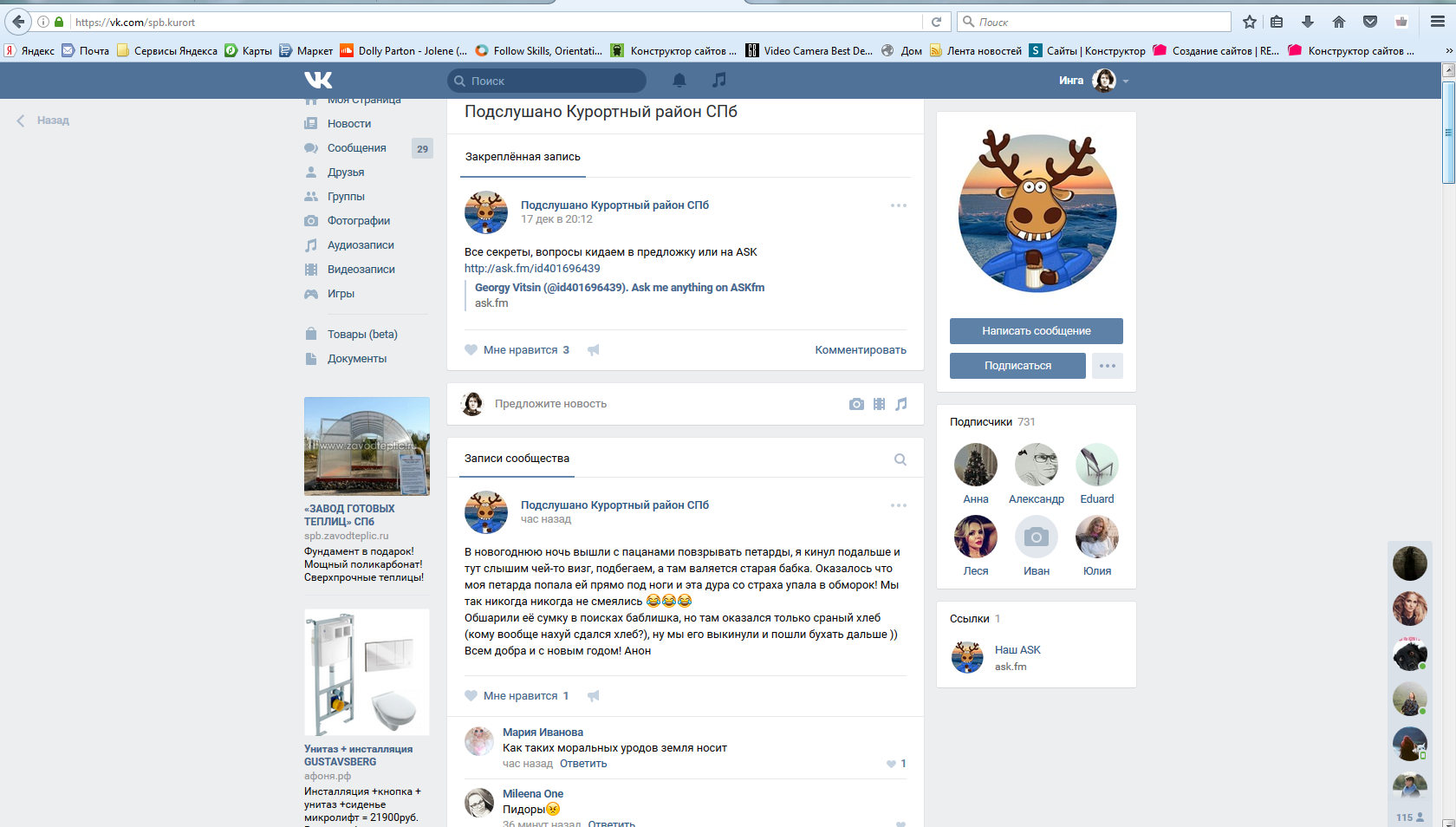The height and width of the screenshot is (827, 1456).
Task: Open the music player note icon in header
Action: 718,80
